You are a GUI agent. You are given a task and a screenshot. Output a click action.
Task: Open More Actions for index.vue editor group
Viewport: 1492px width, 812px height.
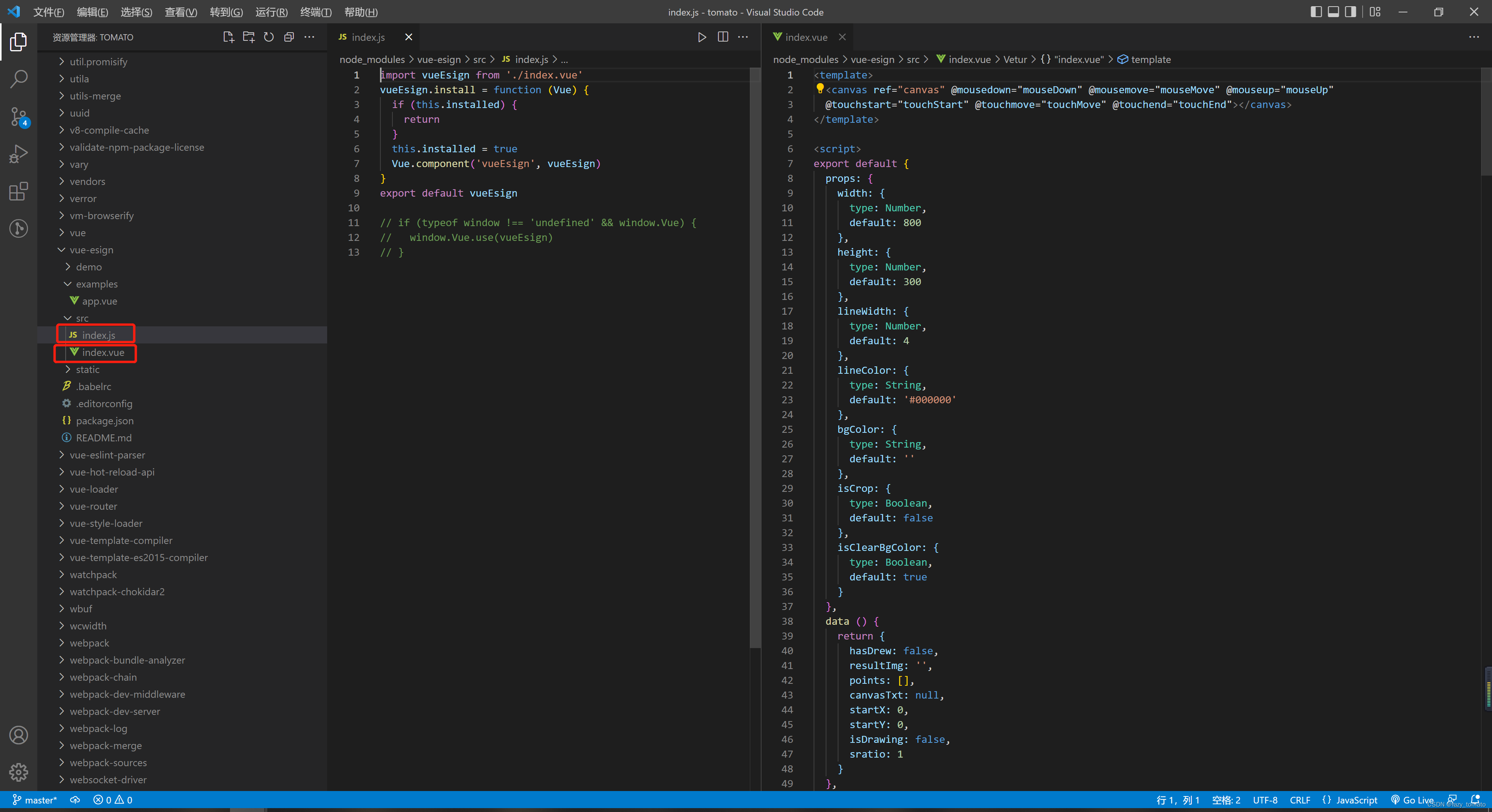[x=1474, y=37]
